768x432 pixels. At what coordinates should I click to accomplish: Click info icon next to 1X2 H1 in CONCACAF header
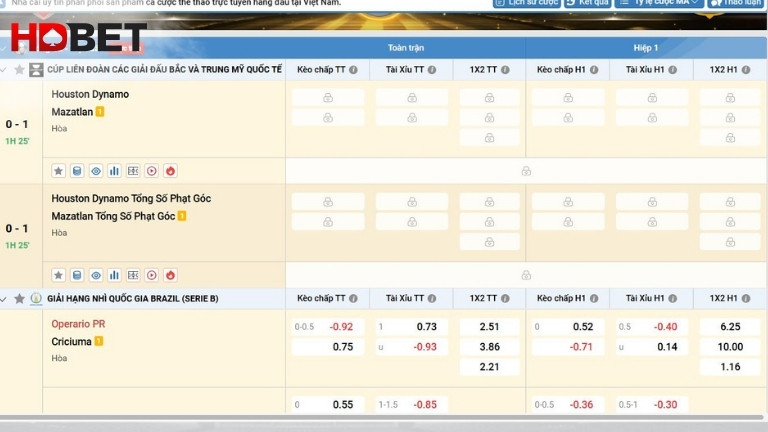point(745,70)
